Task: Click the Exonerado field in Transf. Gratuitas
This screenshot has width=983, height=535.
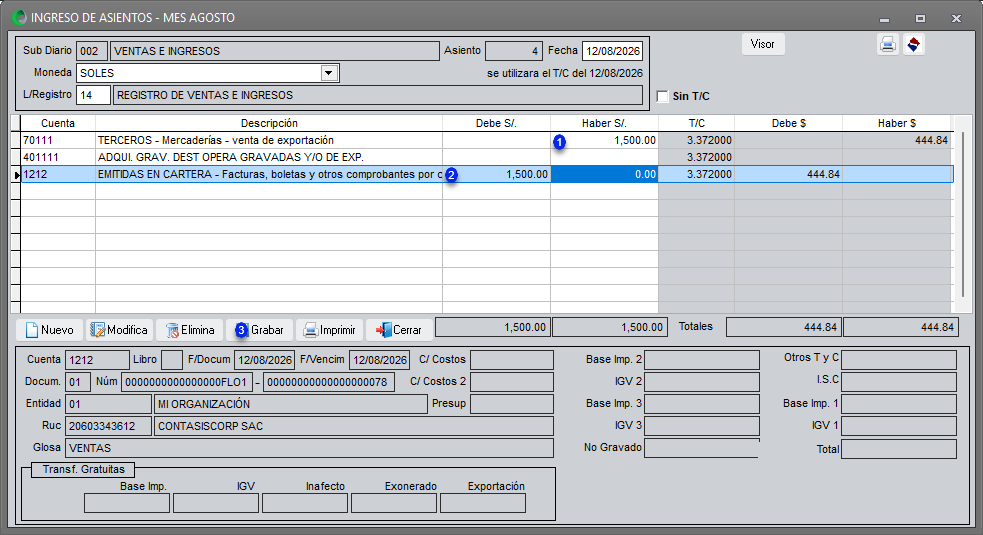Action: (394, 503)
